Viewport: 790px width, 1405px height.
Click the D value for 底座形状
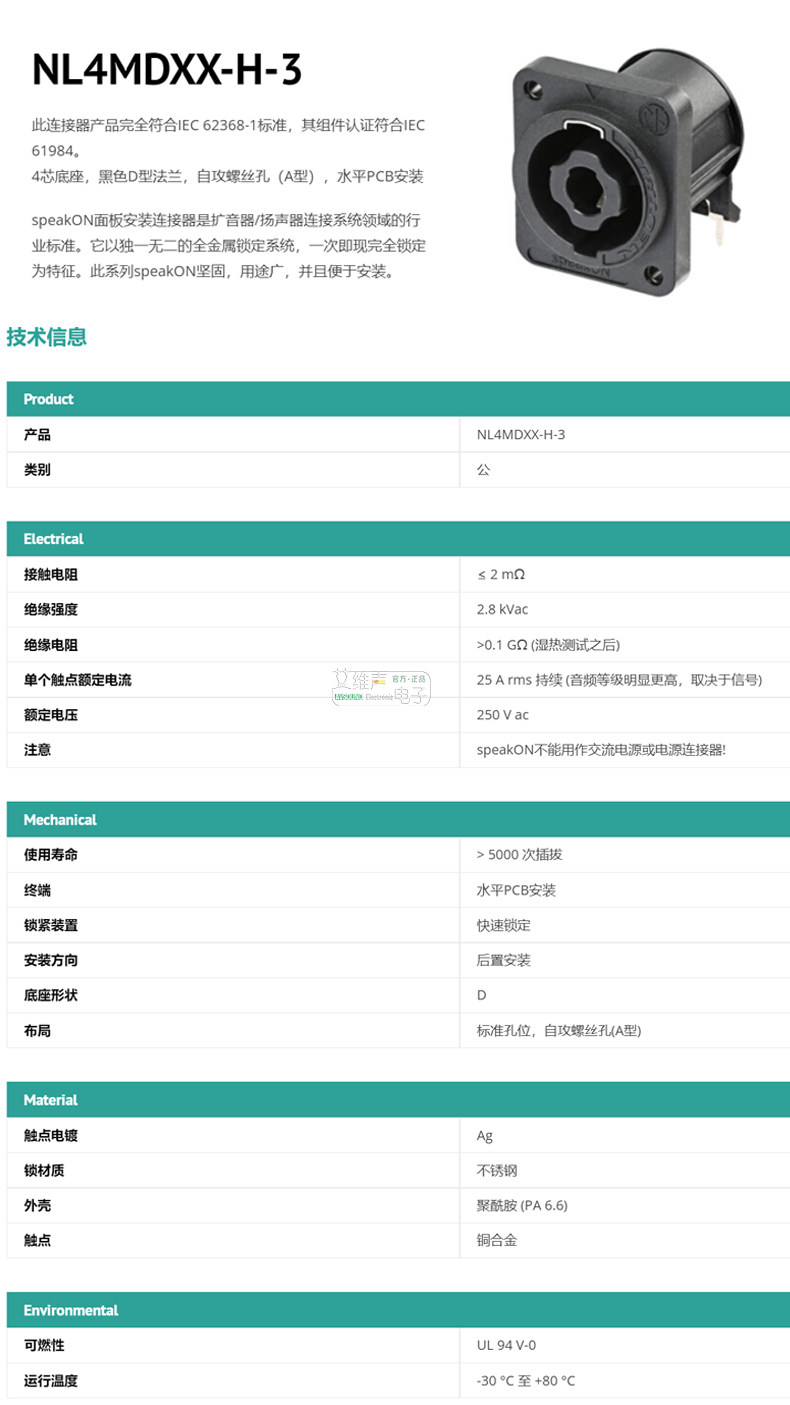tap(482, 995)
